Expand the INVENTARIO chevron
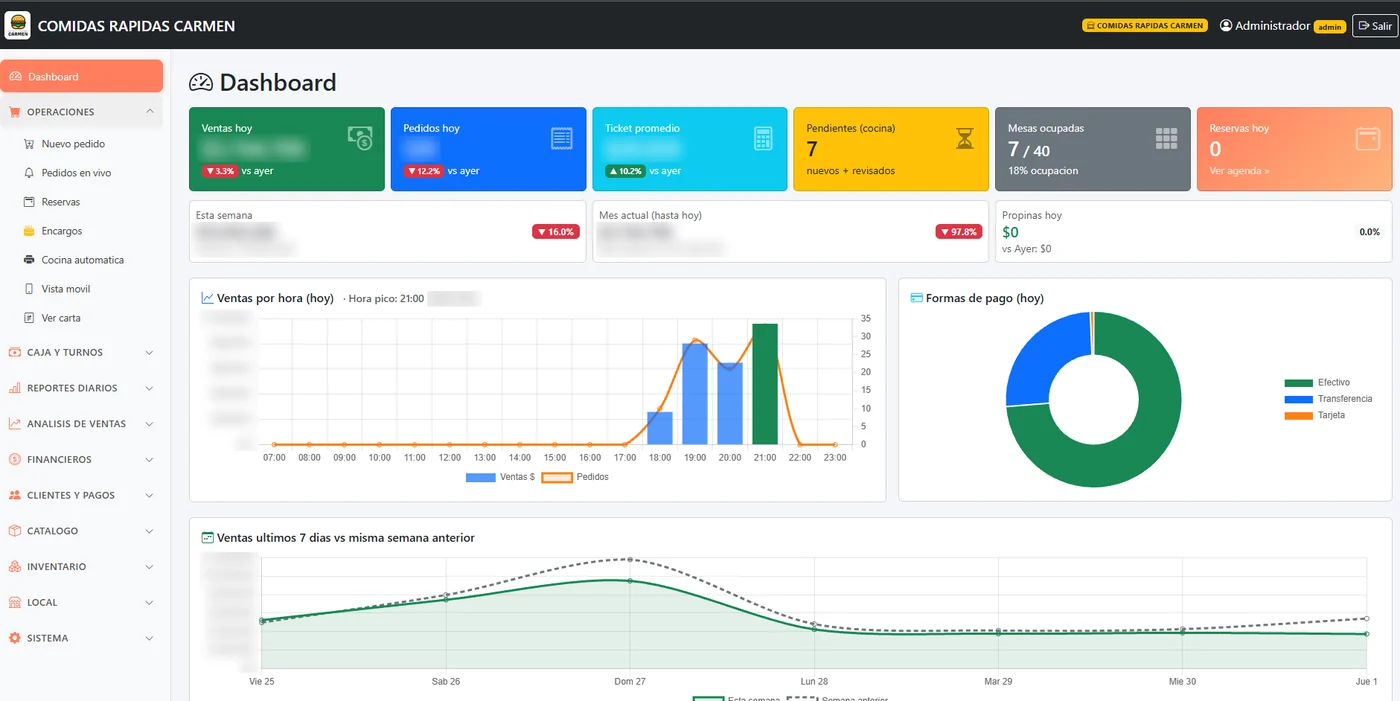 click(x=149, y=567)
